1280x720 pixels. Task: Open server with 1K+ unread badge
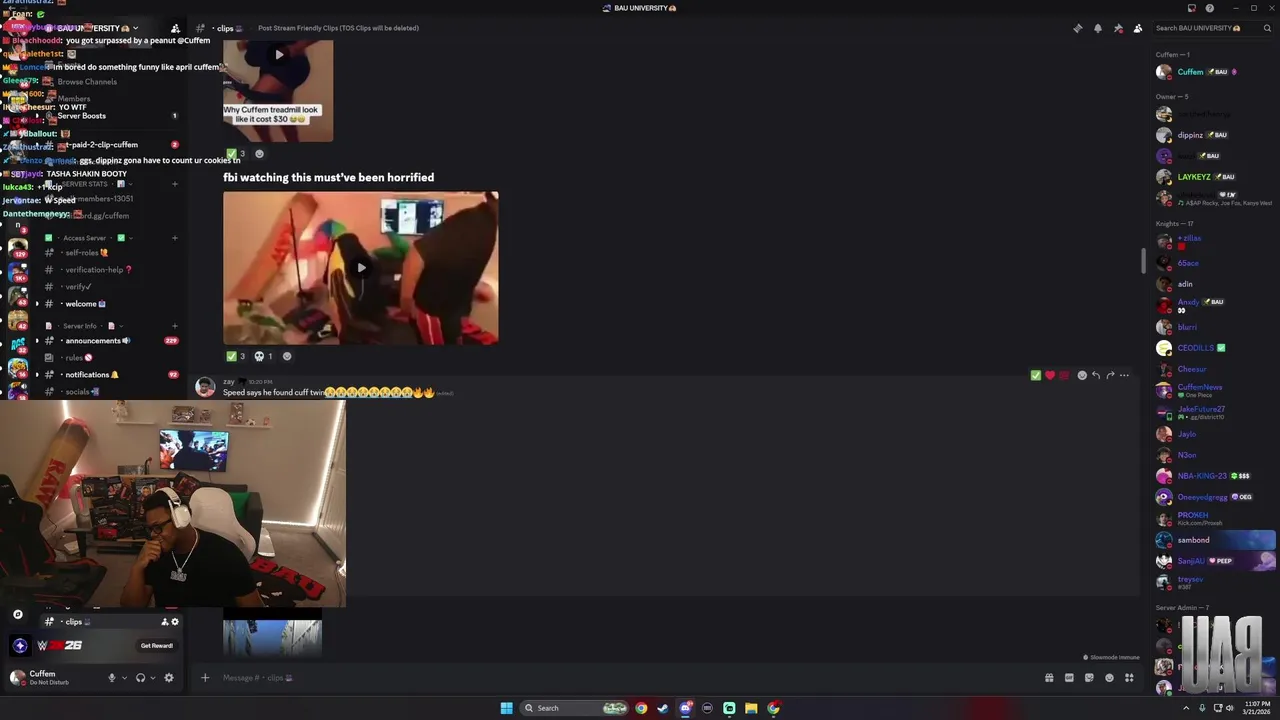[x=18, y=272]
